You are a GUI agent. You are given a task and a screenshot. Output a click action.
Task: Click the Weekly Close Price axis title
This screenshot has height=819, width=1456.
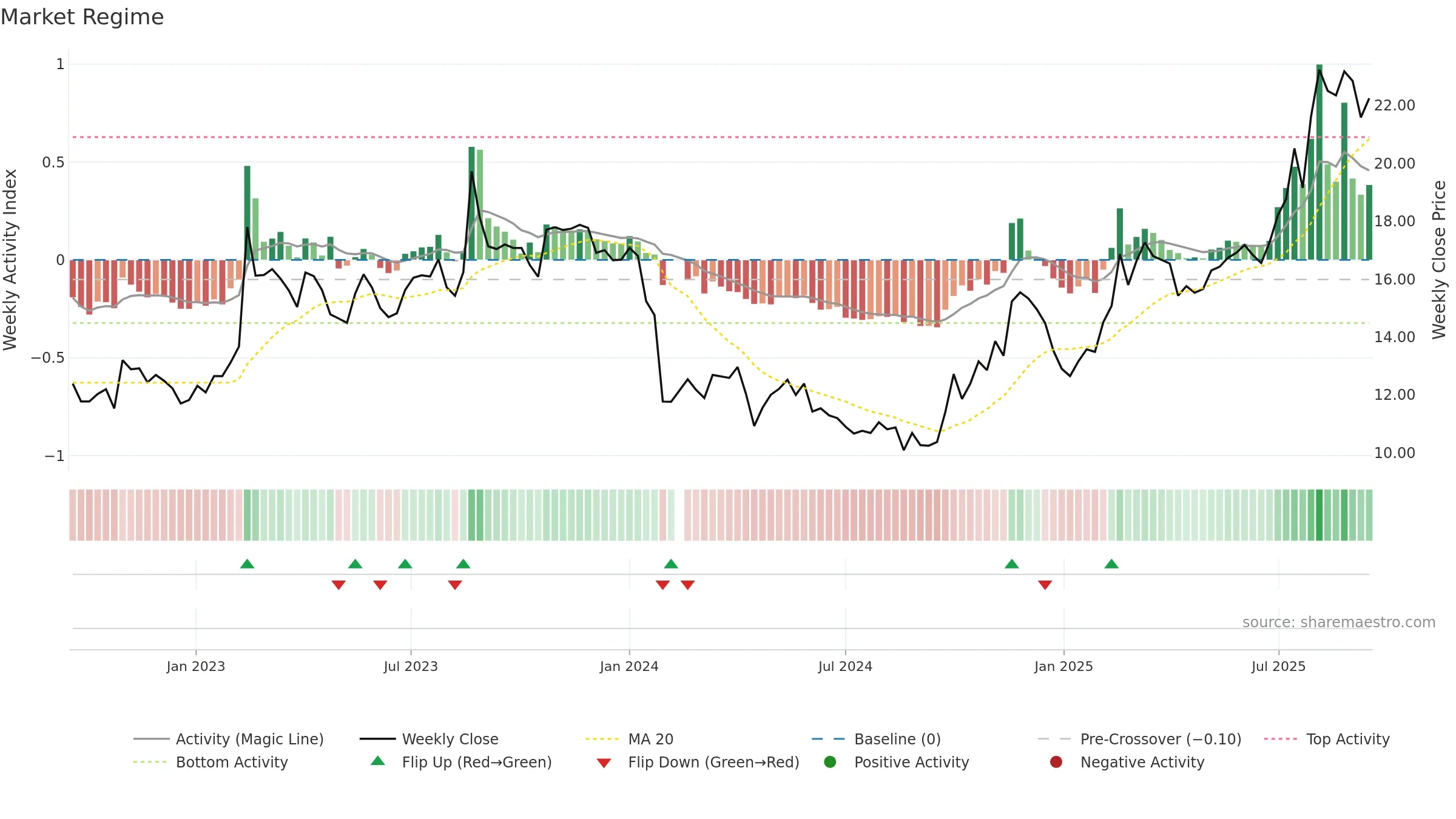1439,260
